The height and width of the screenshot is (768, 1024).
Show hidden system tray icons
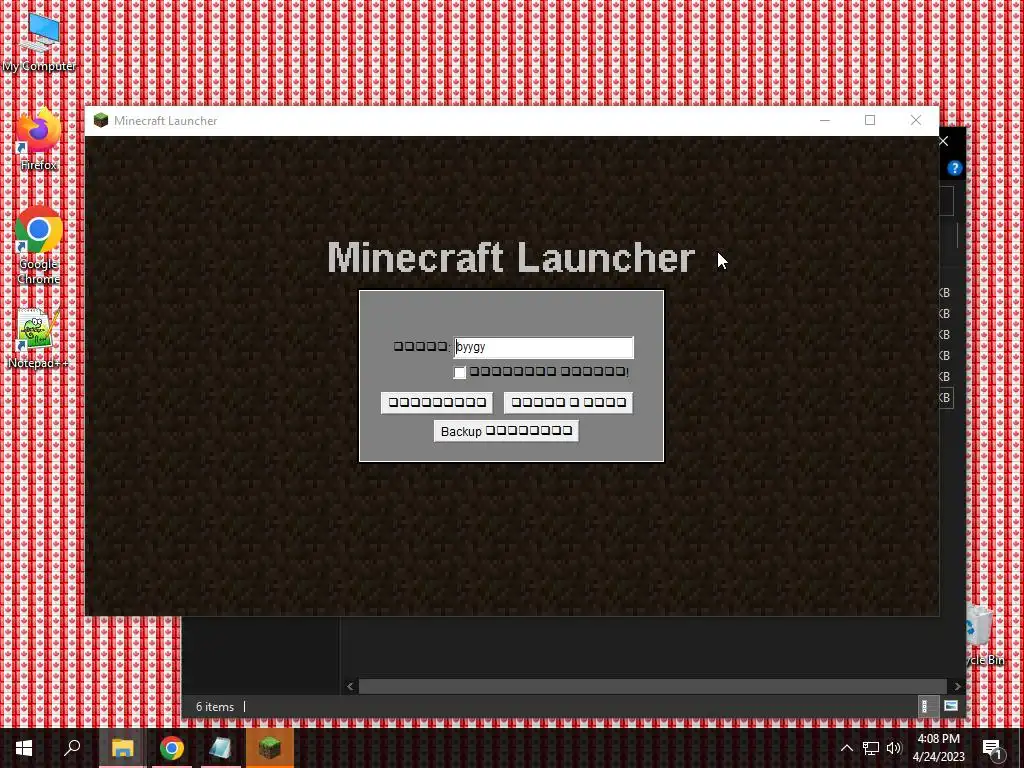(846, 748)
